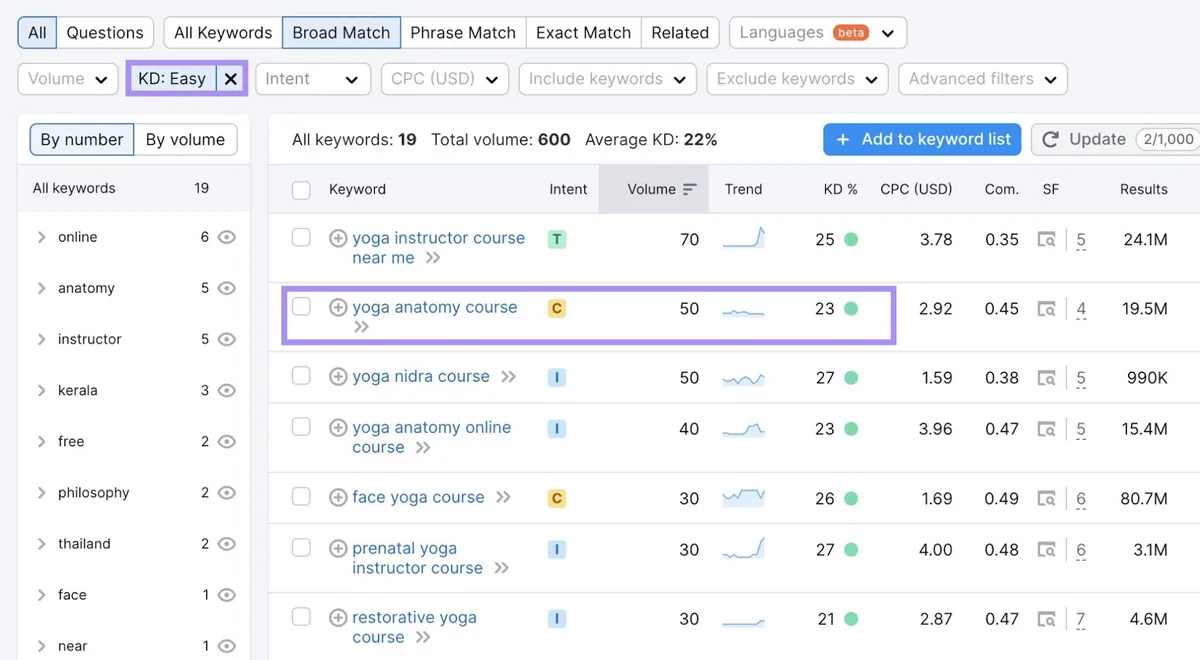
Task: Select the thailand keyword group row
Action: [133, 543]
